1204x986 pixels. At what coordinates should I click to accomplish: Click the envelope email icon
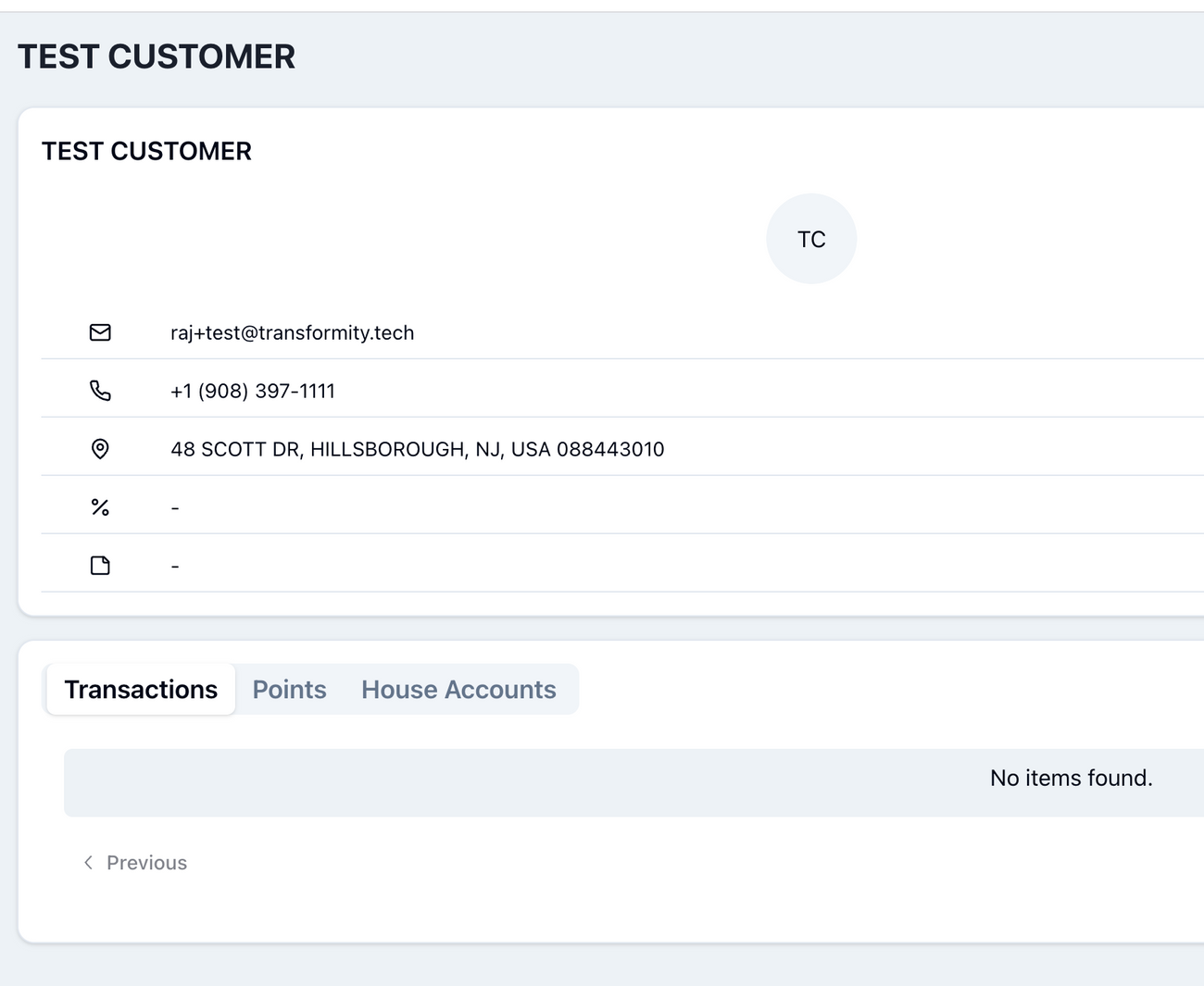(x=100, y=332)
